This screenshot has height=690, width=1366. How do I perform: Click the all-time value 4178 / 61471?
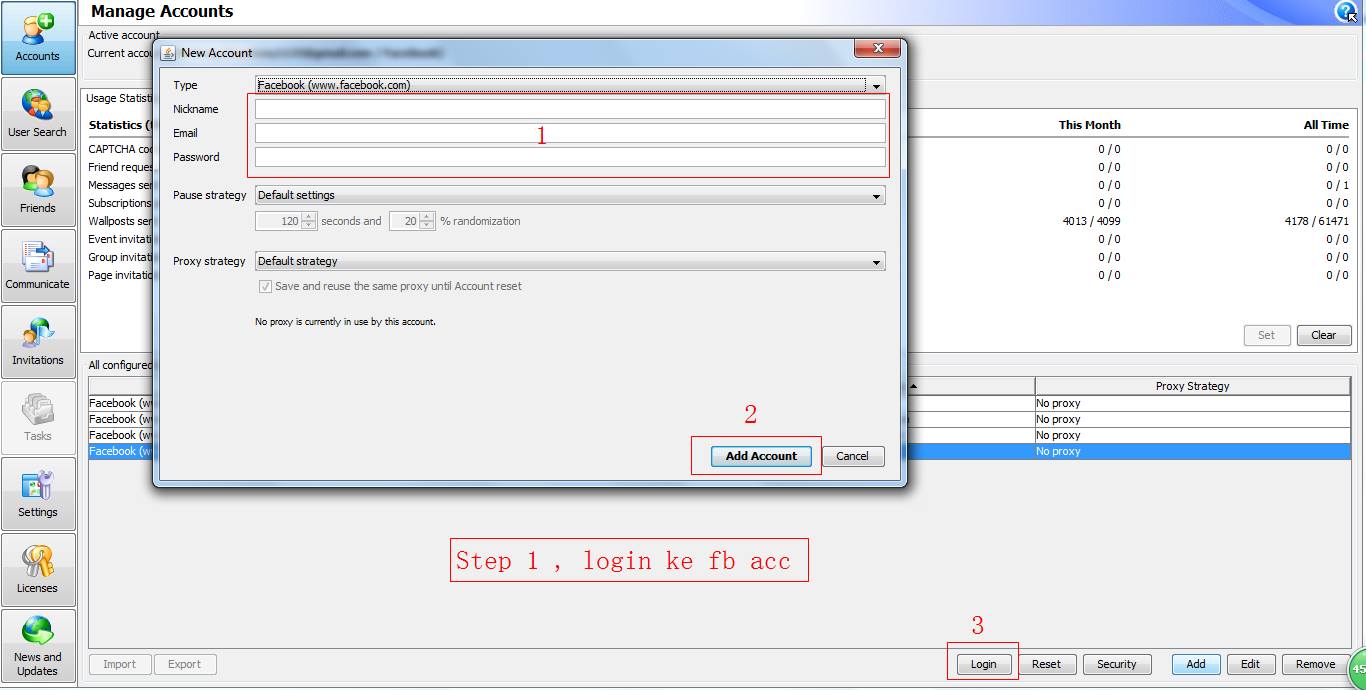1316,221
